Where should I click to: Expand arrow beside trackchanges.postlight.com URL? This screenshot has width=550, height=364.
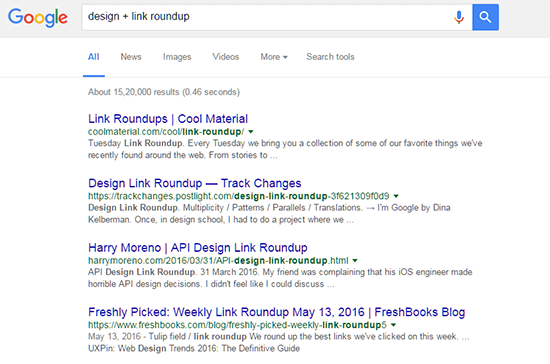pos(396,196)
